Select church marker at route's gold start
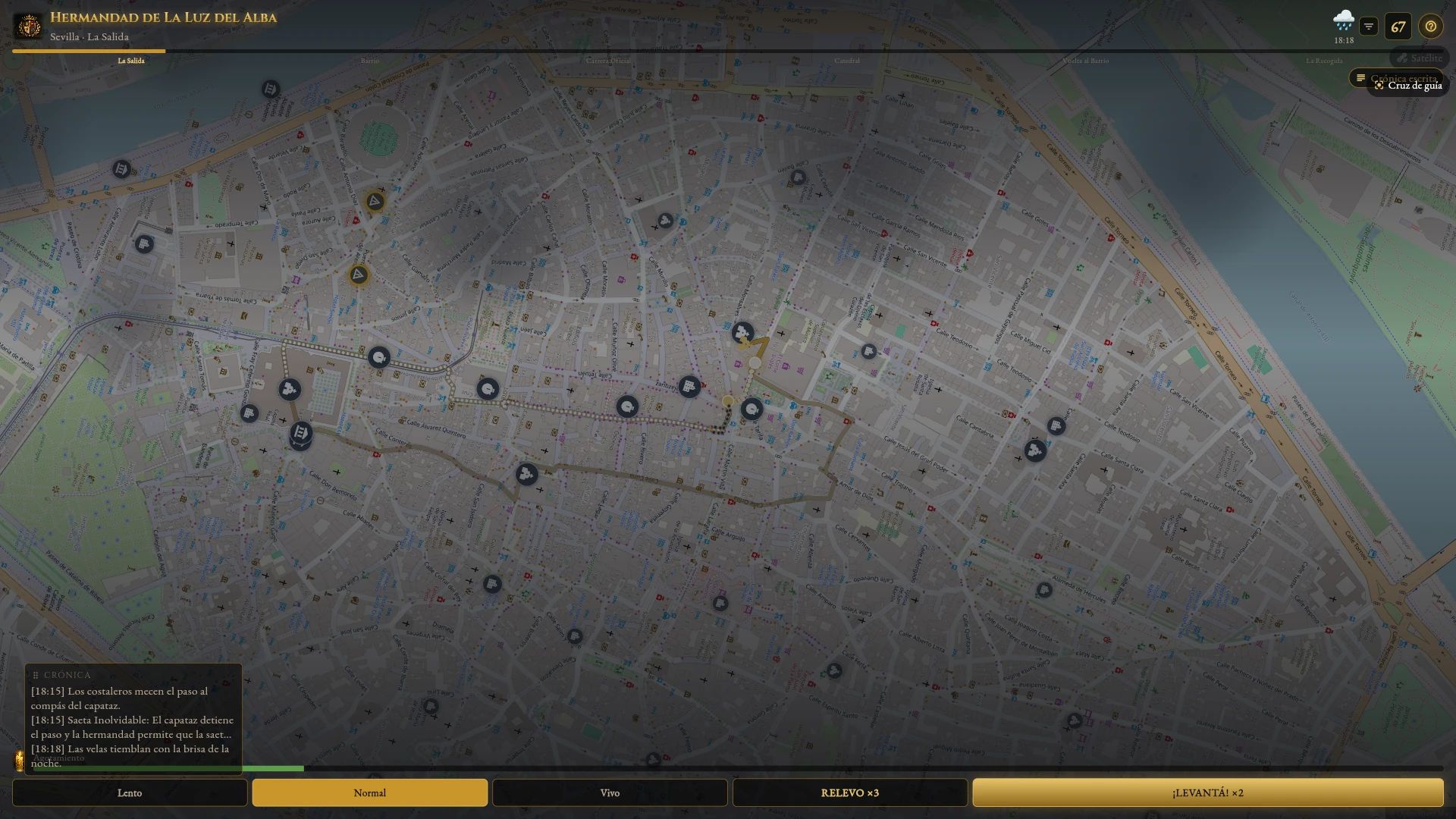 click(742, 332)
